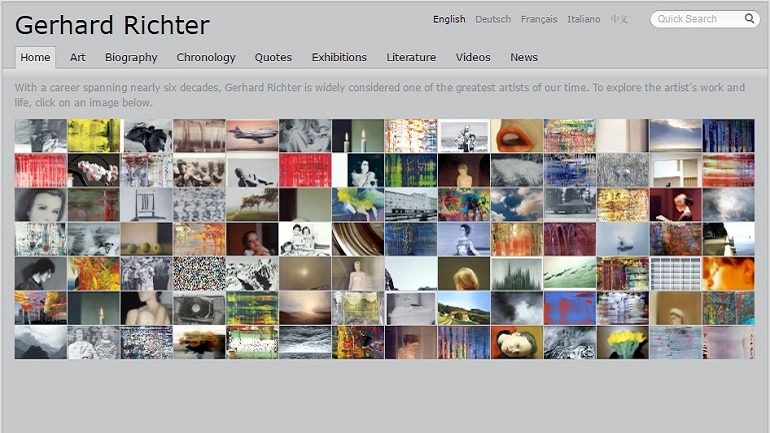Click the woman reading painting thumbnail
Image resolution: width=770 pixels, height=433 pixels.
tap(675, 205)
